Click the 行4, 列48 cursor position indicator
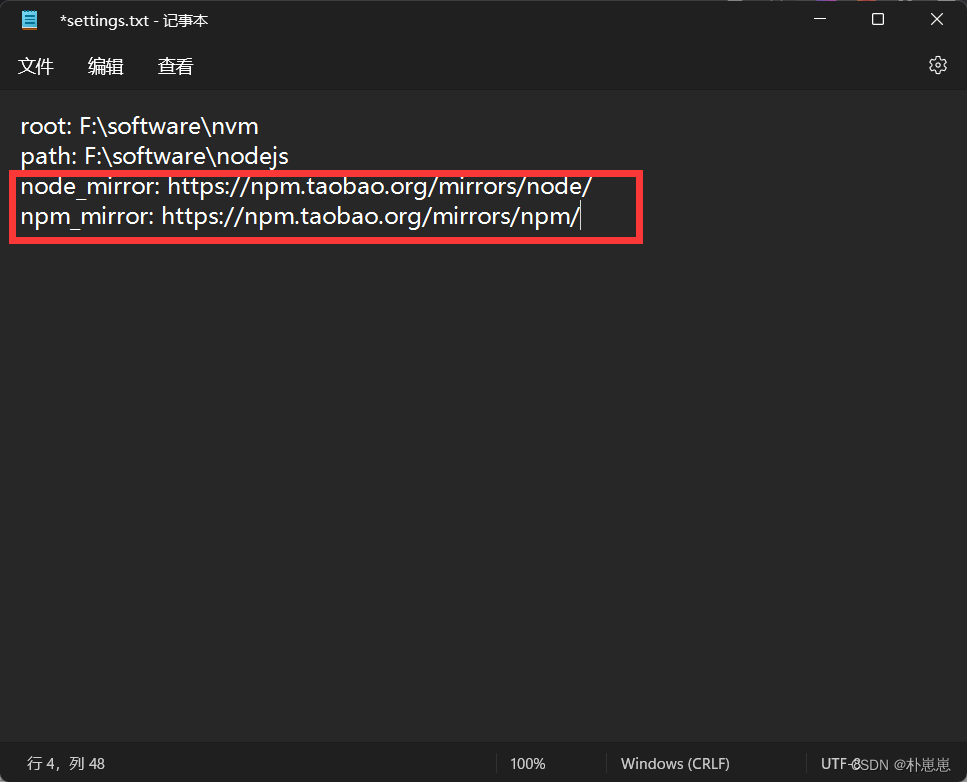This screenshot has width=967, height=782. [x=66, y=763]
